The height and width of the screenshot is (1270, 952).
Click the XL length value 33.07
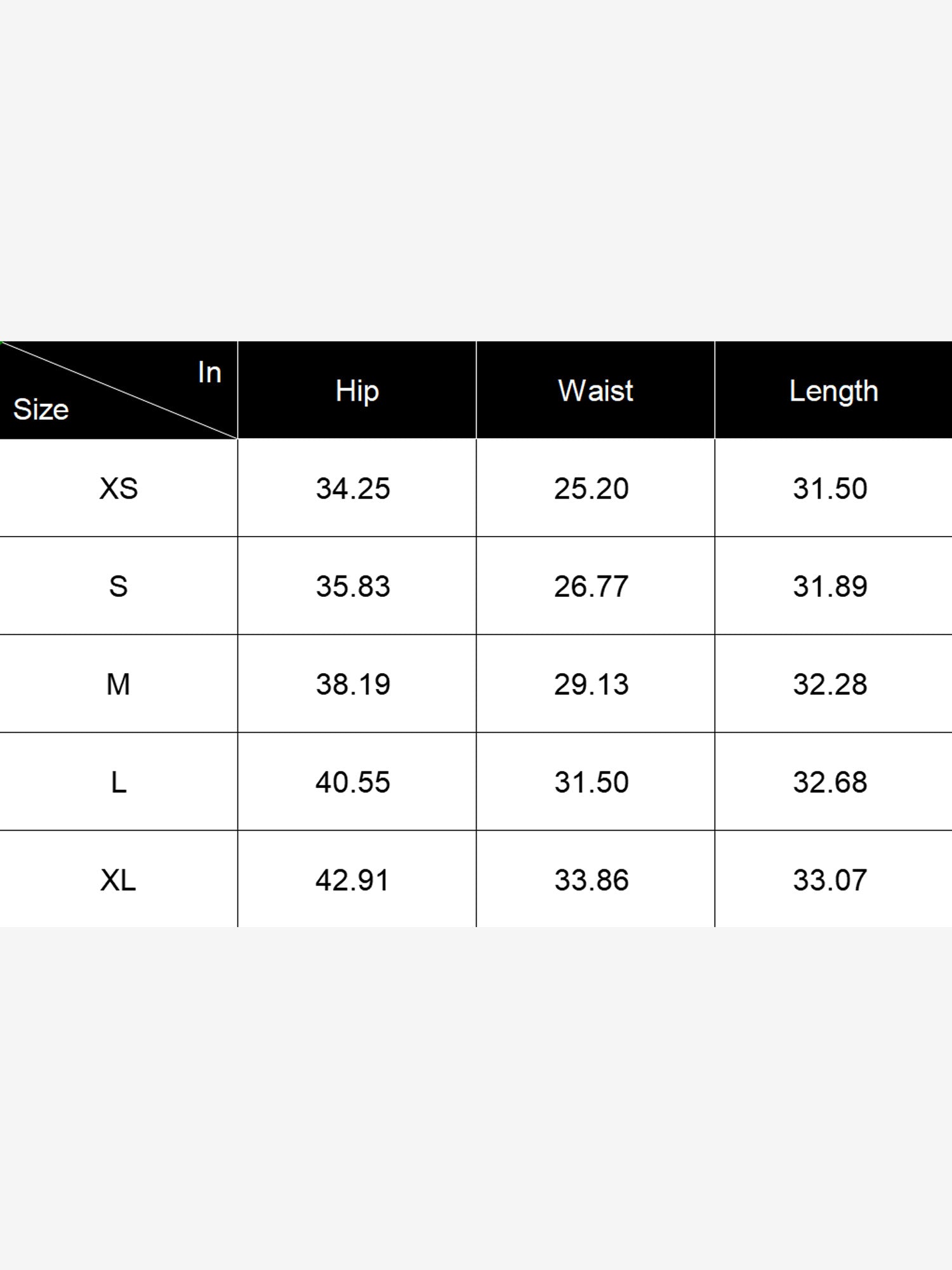tap(830, 880)
